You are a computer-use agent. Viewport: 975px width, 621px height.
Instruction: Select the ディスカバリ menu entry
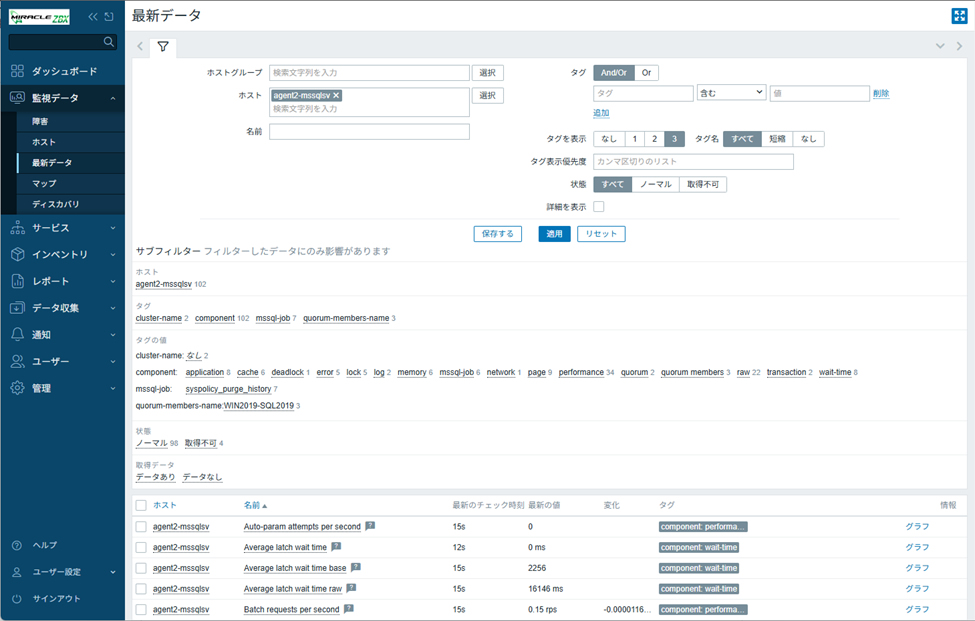pos(55,204)
